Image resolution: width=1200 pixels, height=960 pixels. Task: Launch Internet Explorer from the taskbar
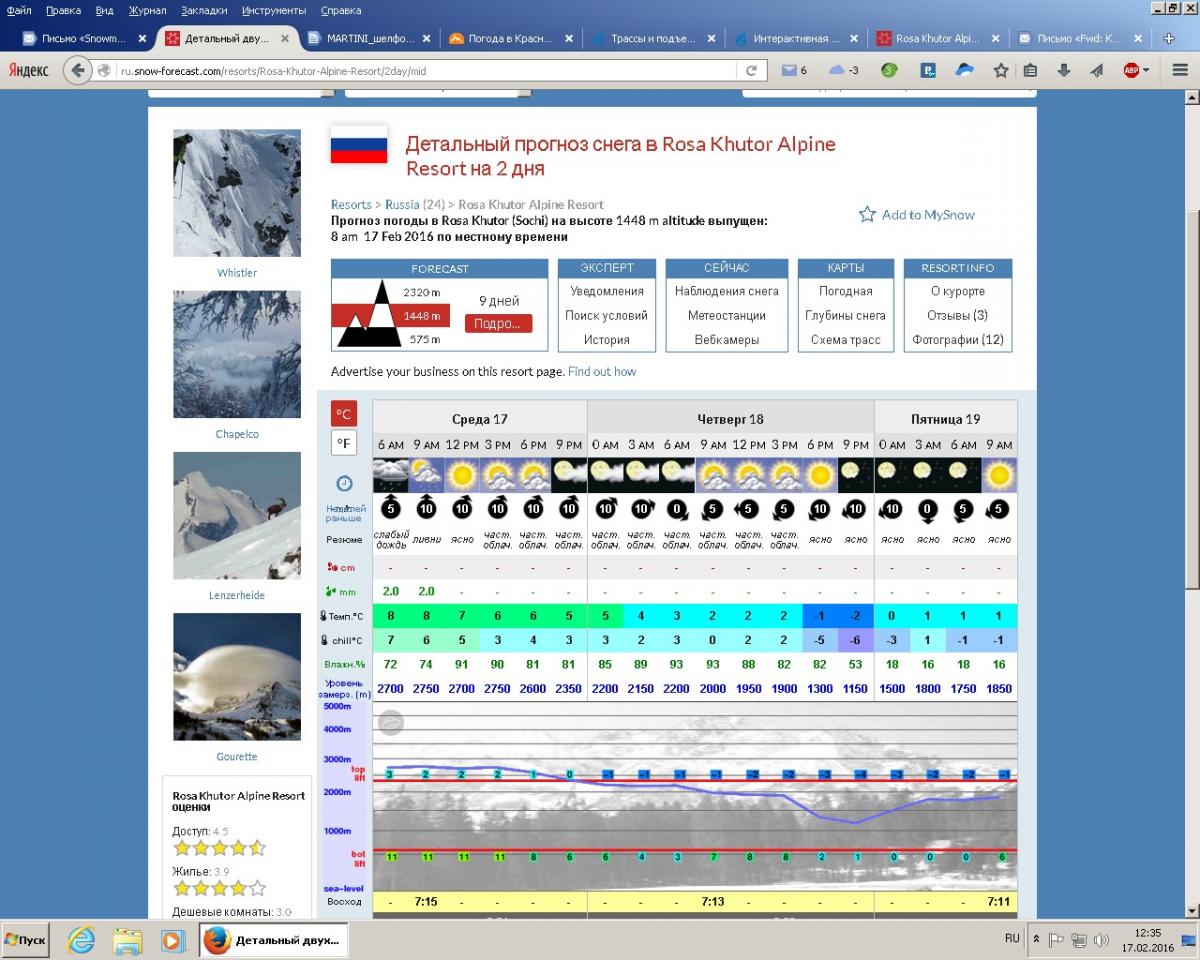pos(81,940)
